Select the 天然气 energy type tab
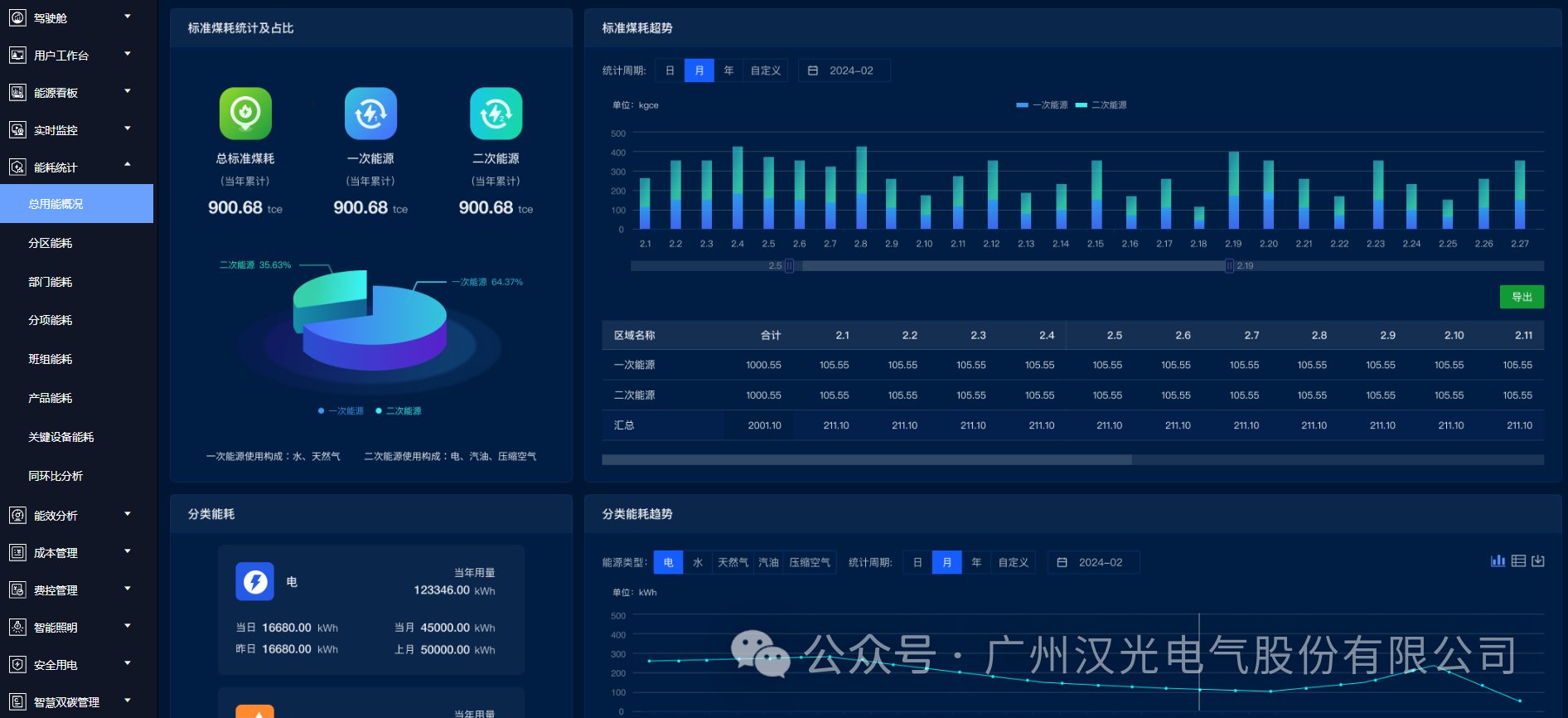Image resolution: width=1568 pixels, height=718 pixels. tap(733, 562)
